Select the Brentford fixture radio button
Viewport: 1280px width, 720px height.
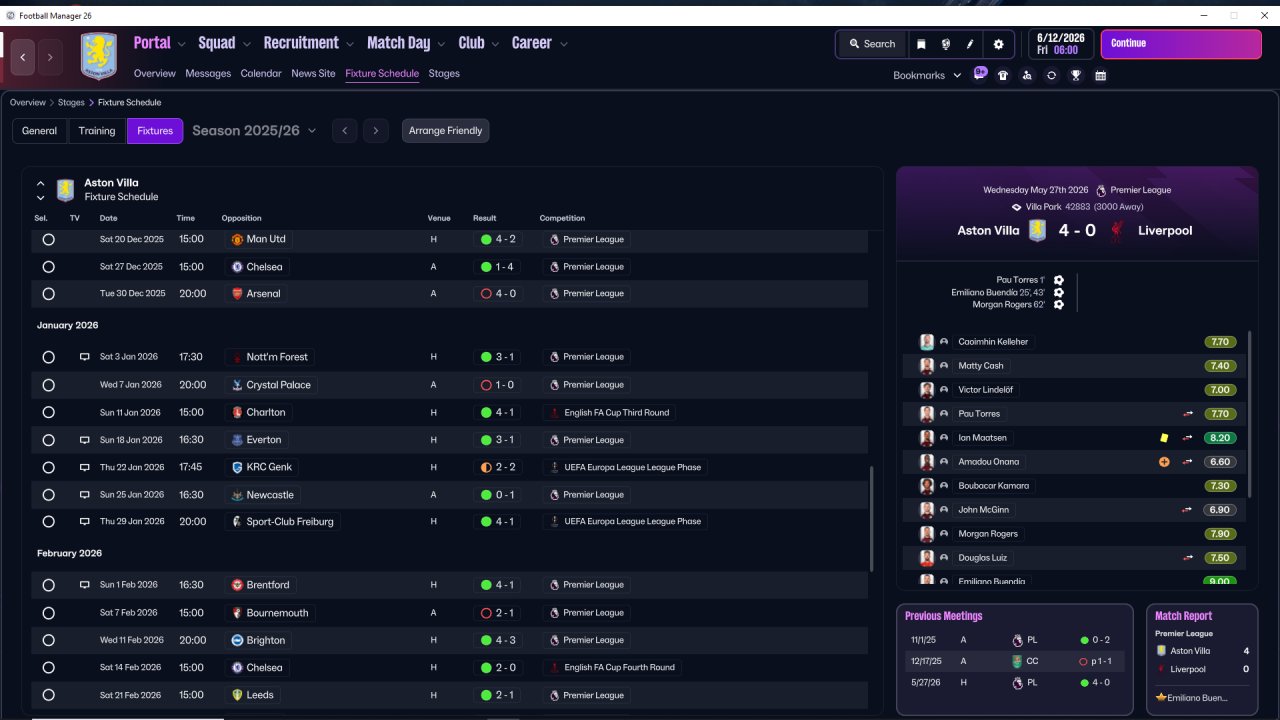pyautogui.click(x=48, y=585)
